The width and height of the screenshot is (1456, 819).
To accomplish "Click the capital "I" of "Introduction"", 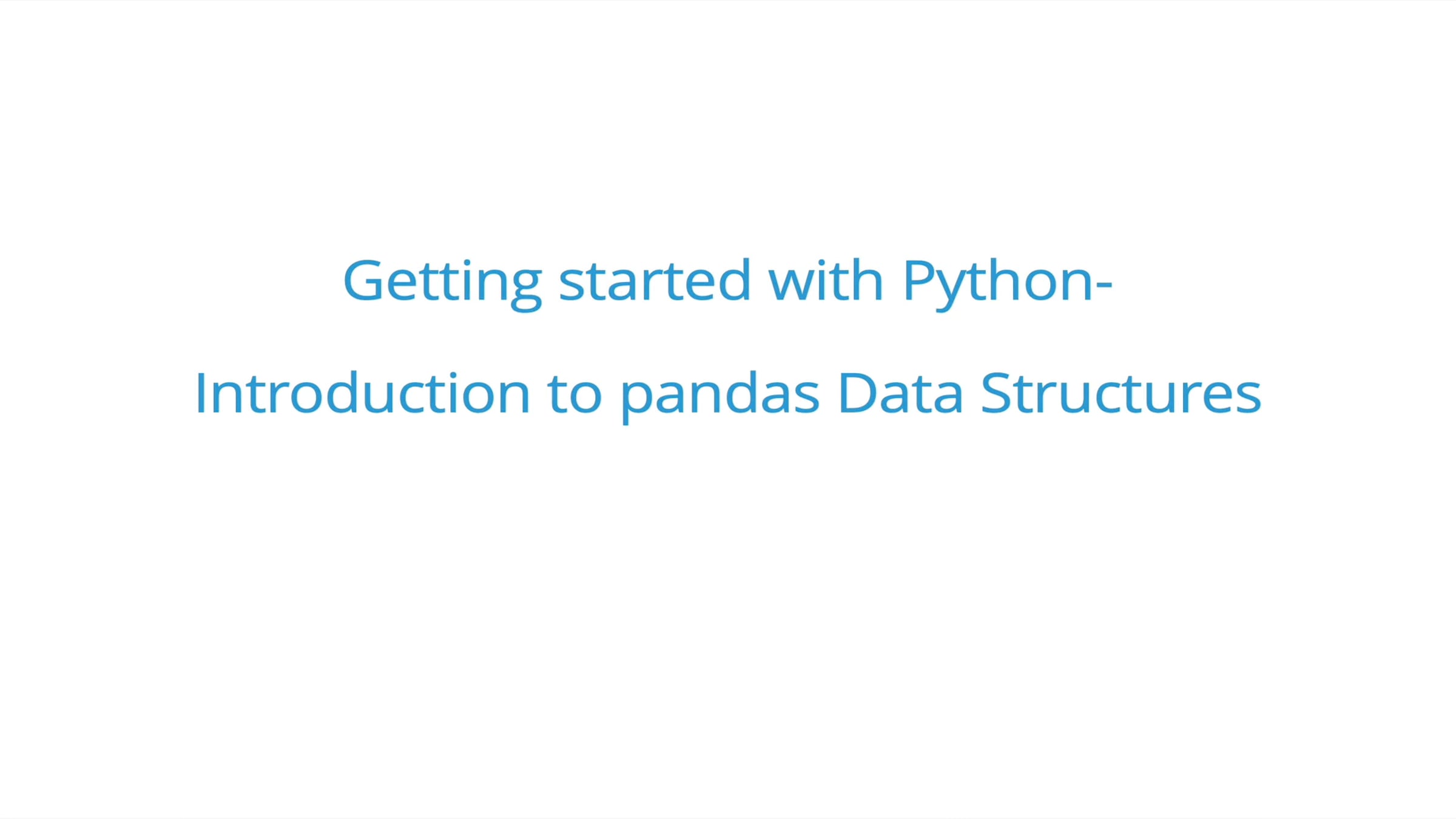I will [x=200, y=394].
